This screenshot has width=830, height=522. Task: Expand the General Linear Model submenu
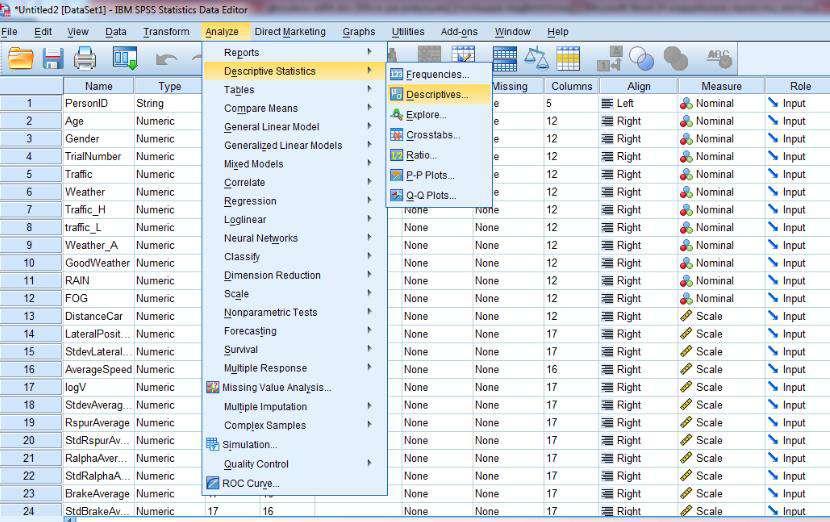[294, 127]
